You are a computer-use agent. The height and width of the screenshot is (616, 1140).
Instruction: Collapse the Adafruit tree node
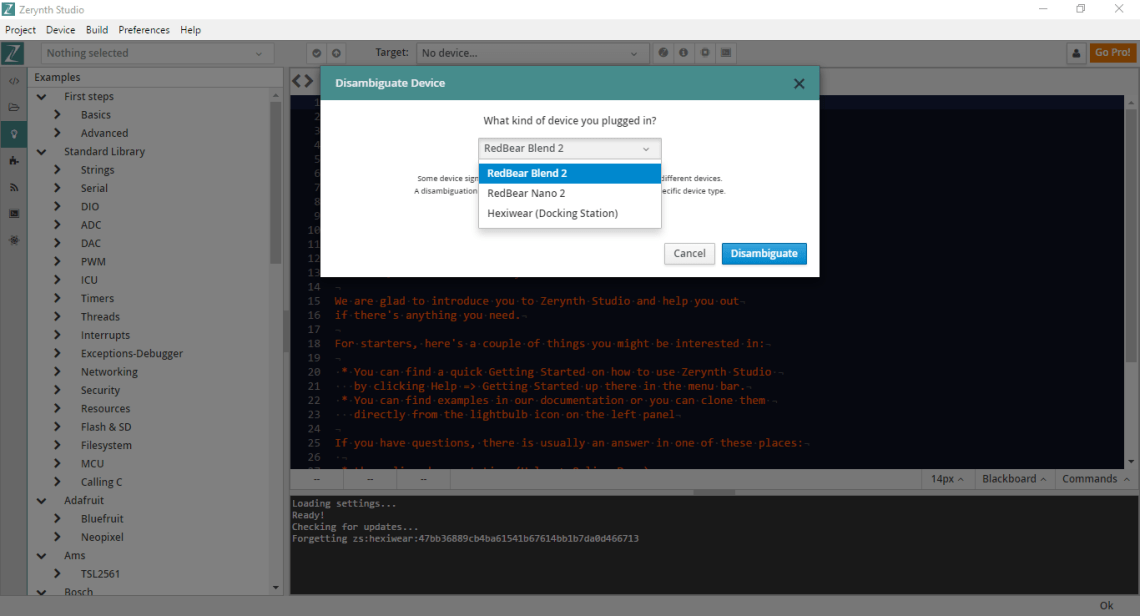(41, 500)
